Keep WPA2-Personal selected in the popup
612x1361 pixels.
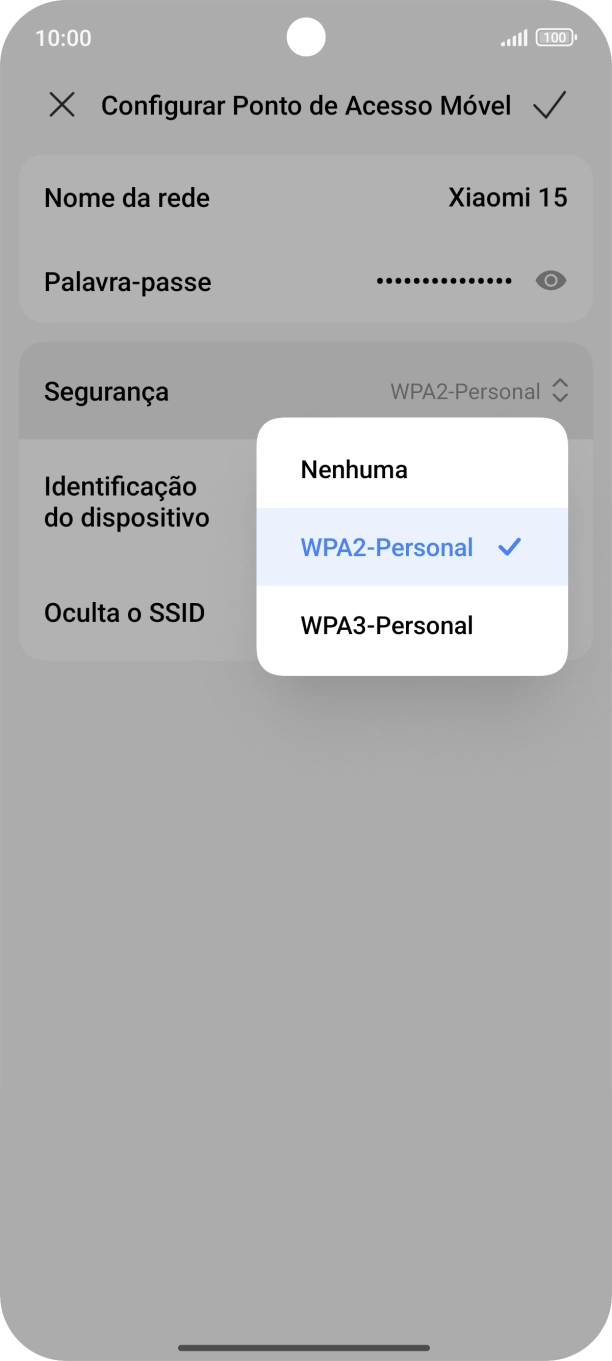[x=386, y=546]
